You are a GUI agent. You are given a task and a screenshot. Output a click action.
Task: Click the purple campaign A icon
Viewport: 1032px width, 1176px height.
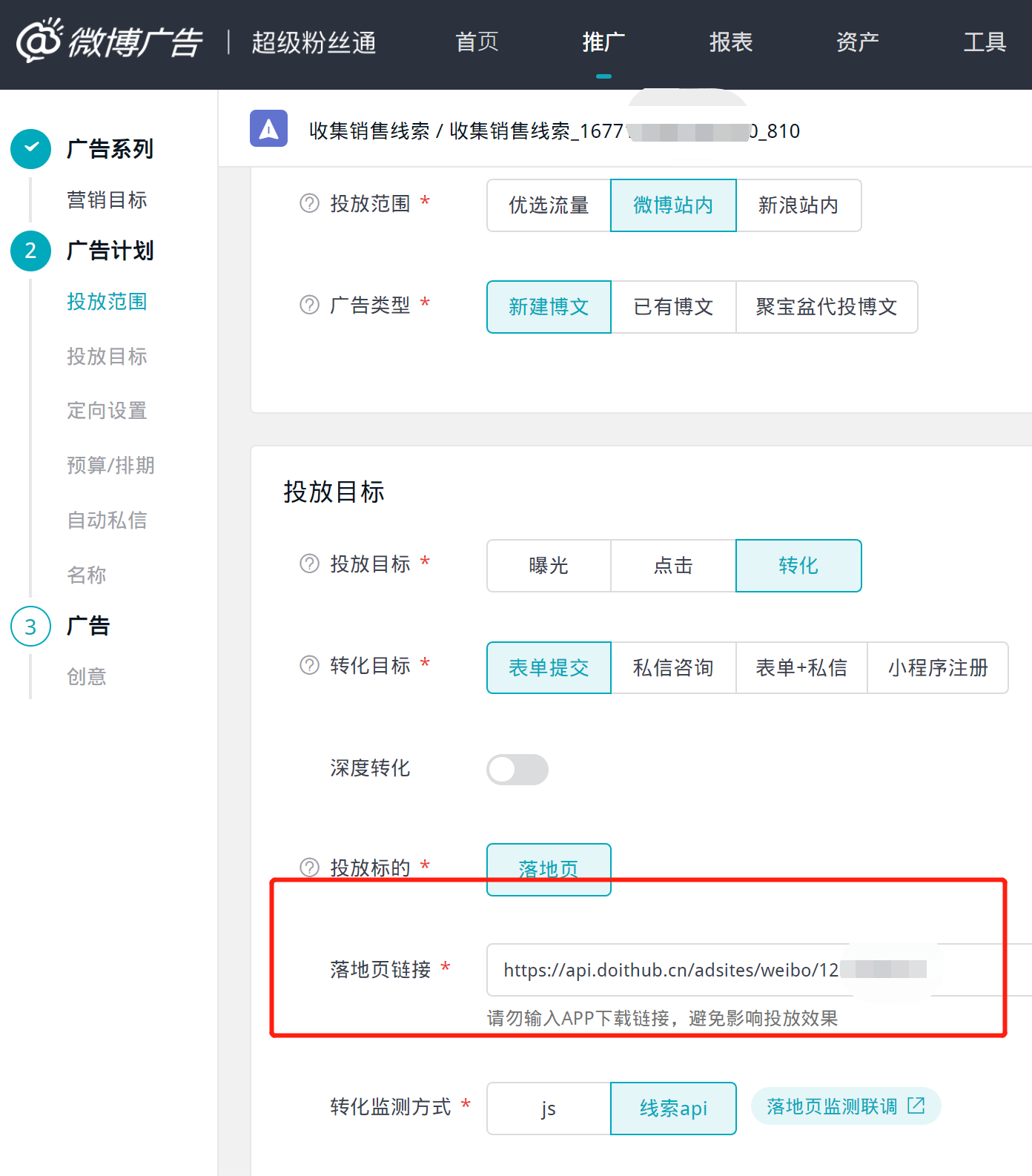click(268, 128)
